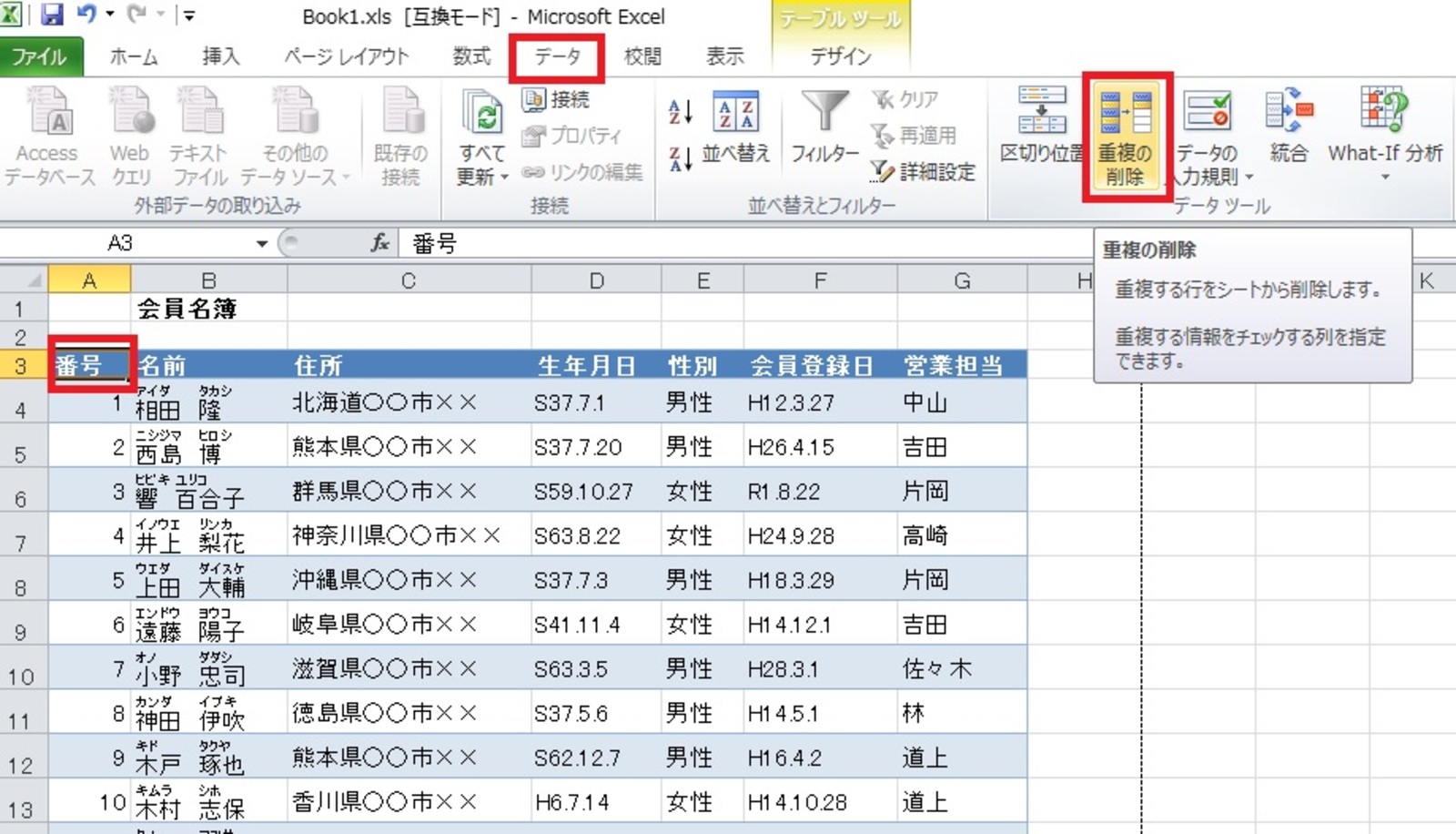Click the クリア filter button
Screen dimensions: 1456x834
click(x=905, y=99)
